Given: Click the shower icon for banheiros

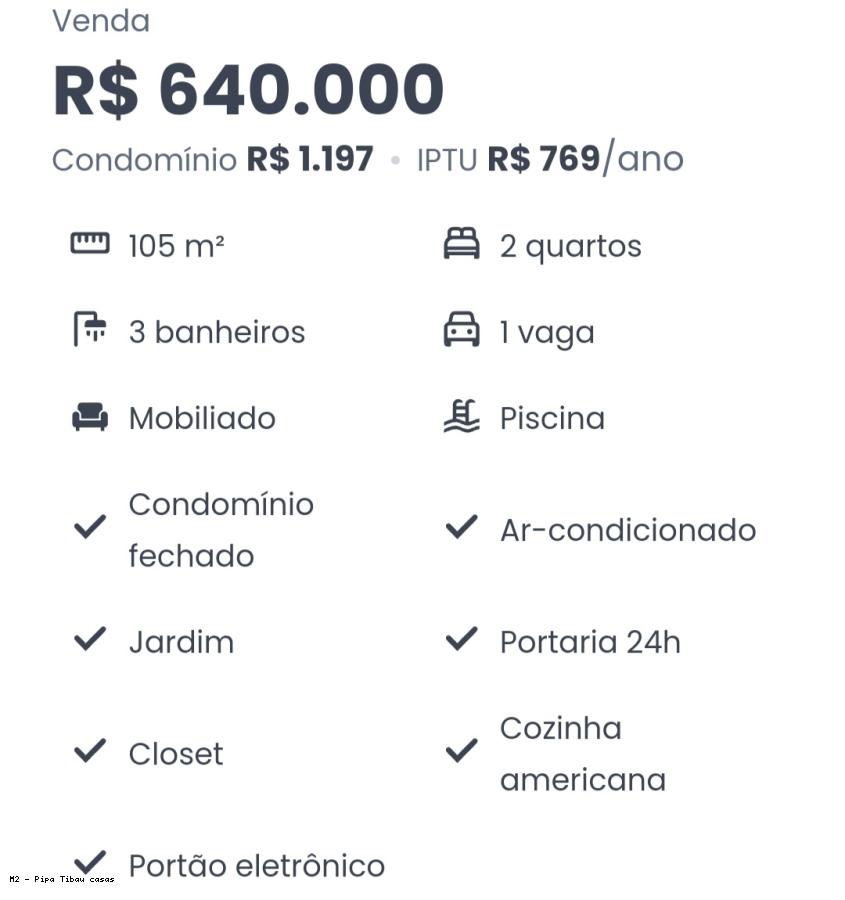Looking at the screenshot, I should pos(90,329).
